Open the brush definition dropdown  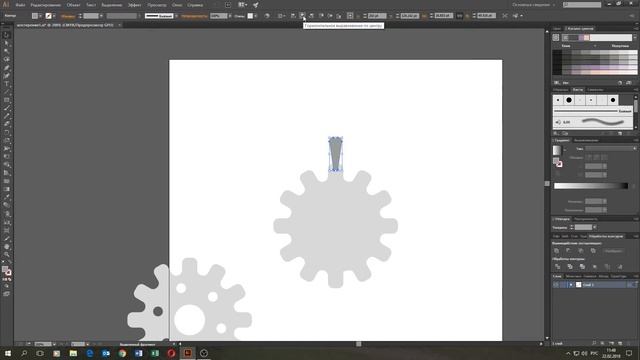176,16
